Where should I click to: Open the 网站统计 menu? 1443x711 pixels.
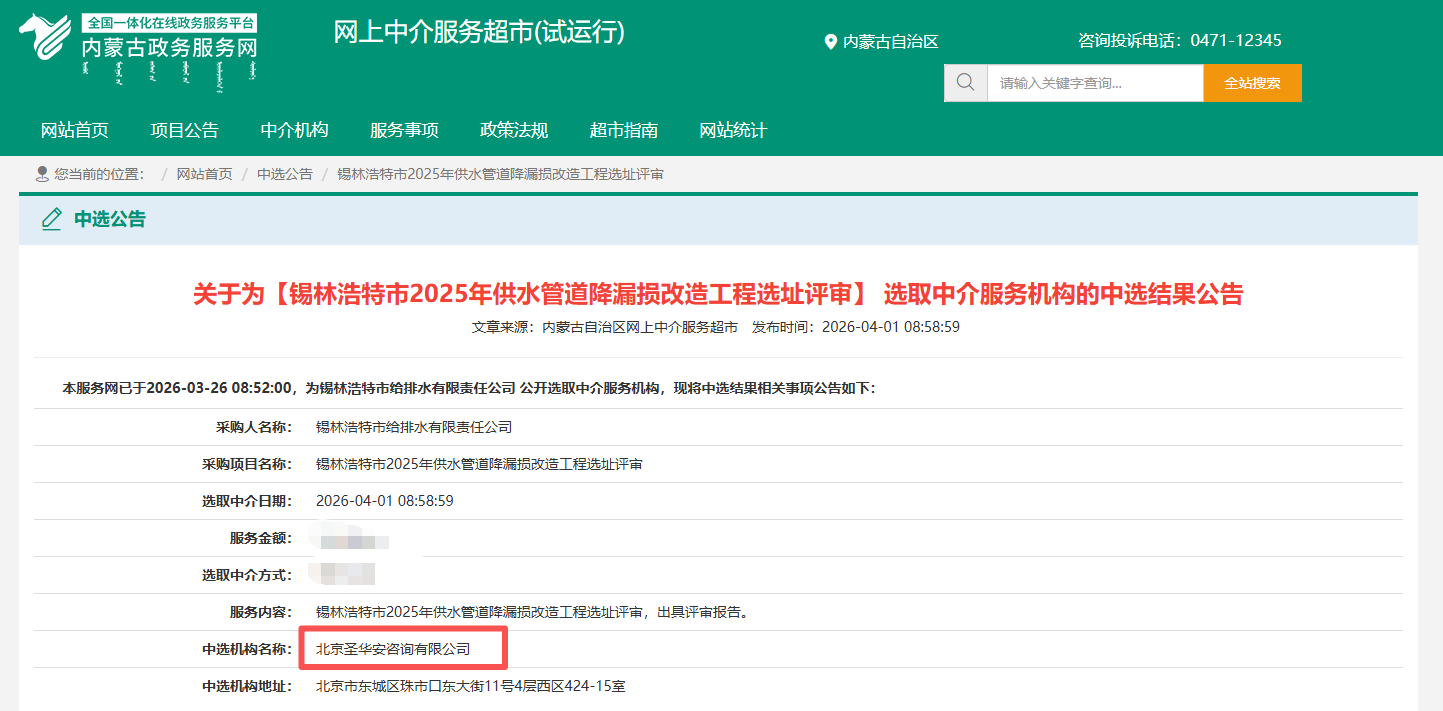point(733,130)
